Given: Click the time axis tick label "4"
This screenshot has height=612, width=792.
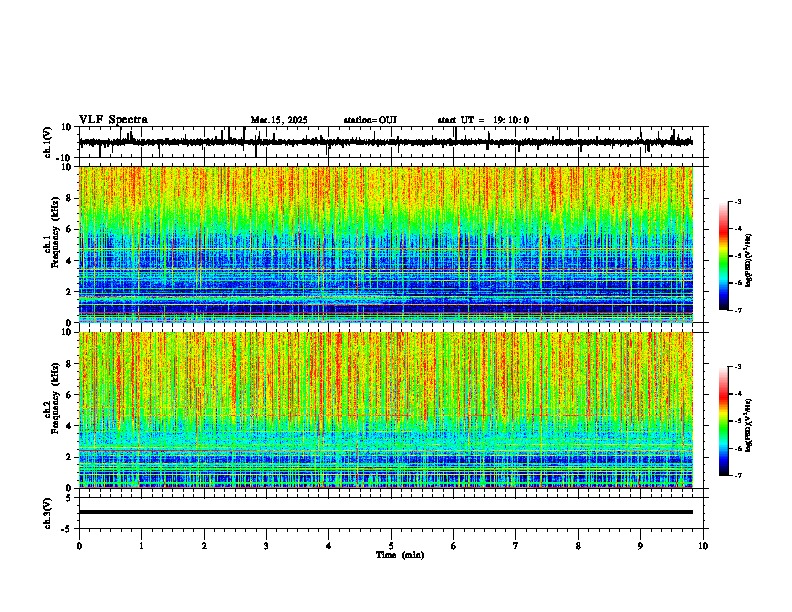Looking at the screenshot, I should click(x=328, y=546).
